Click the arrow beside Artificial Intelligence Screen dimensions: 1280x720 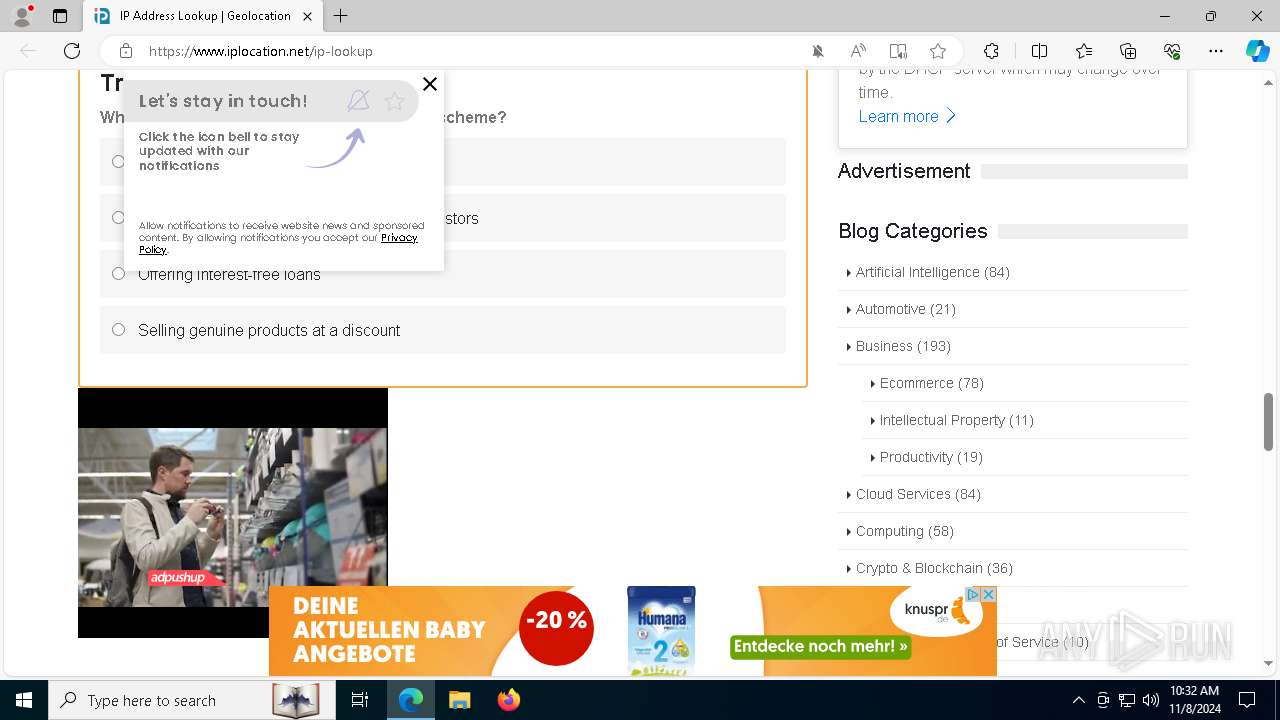click(x=848, y=273)
